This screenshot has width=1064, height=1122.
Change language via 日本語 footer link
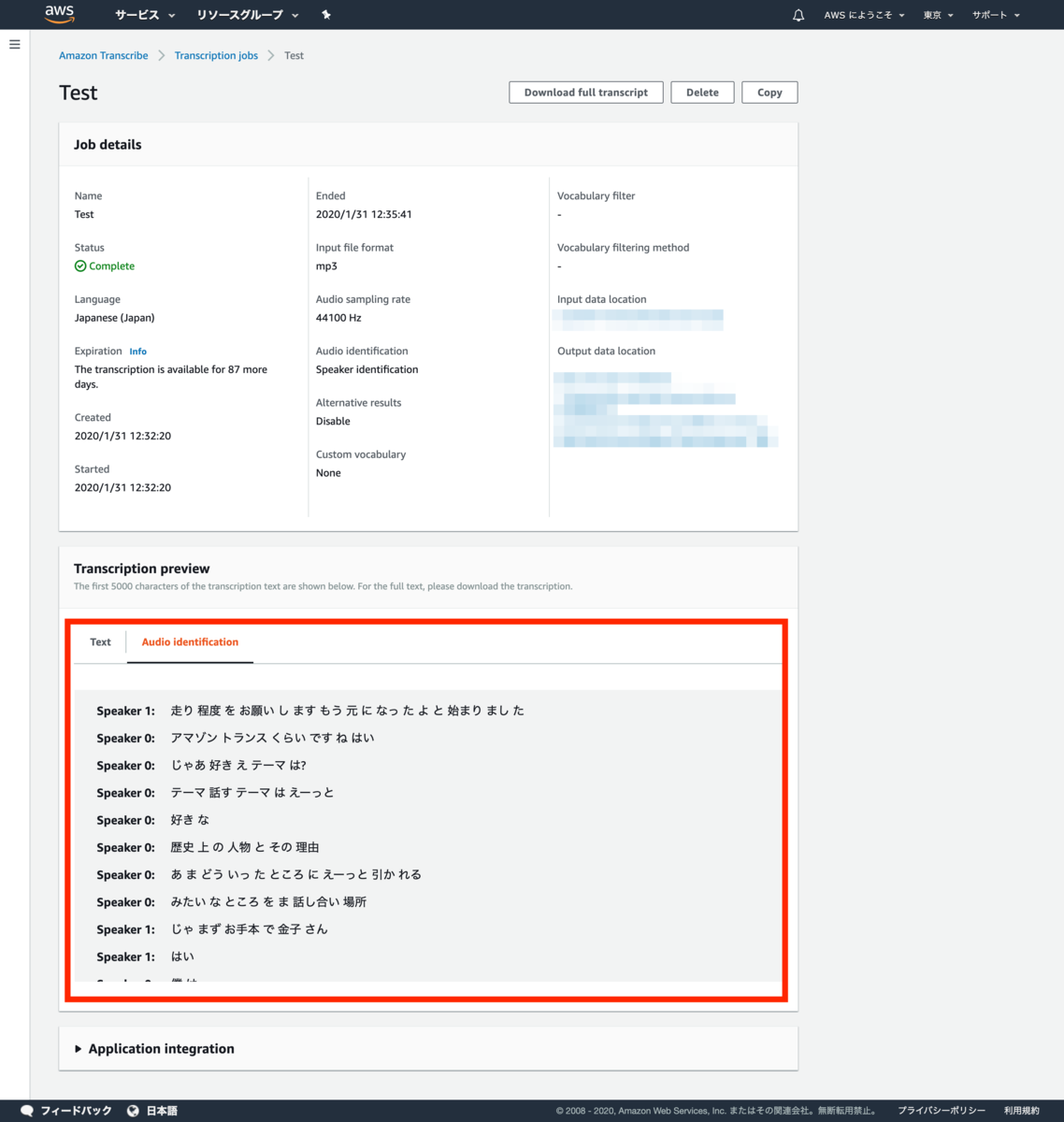click(x=162, y=1111)
